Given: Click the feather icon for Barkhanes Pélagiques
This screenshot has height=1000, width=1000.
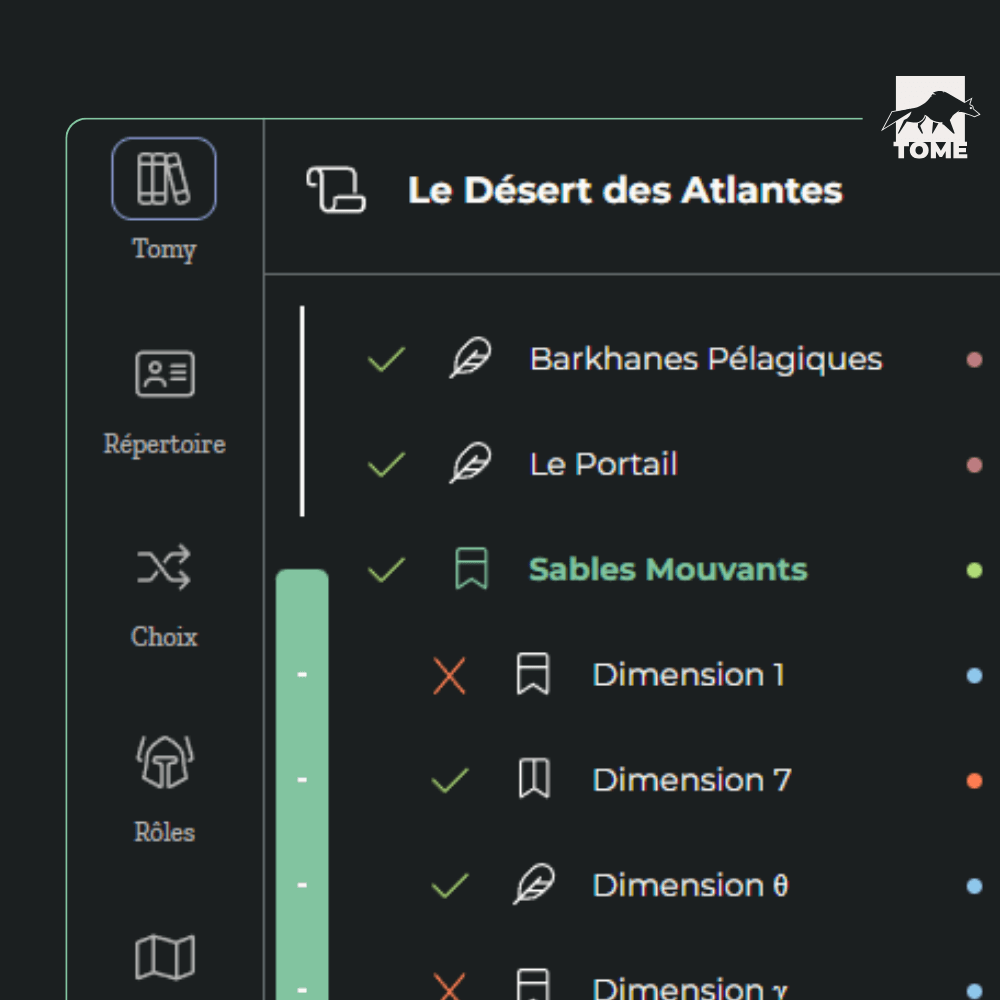Looking at the screenshot, I should coord(470,359).
